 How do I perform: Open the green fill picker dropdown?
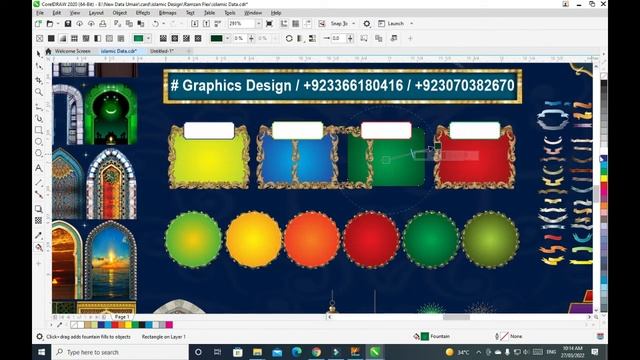148,38
